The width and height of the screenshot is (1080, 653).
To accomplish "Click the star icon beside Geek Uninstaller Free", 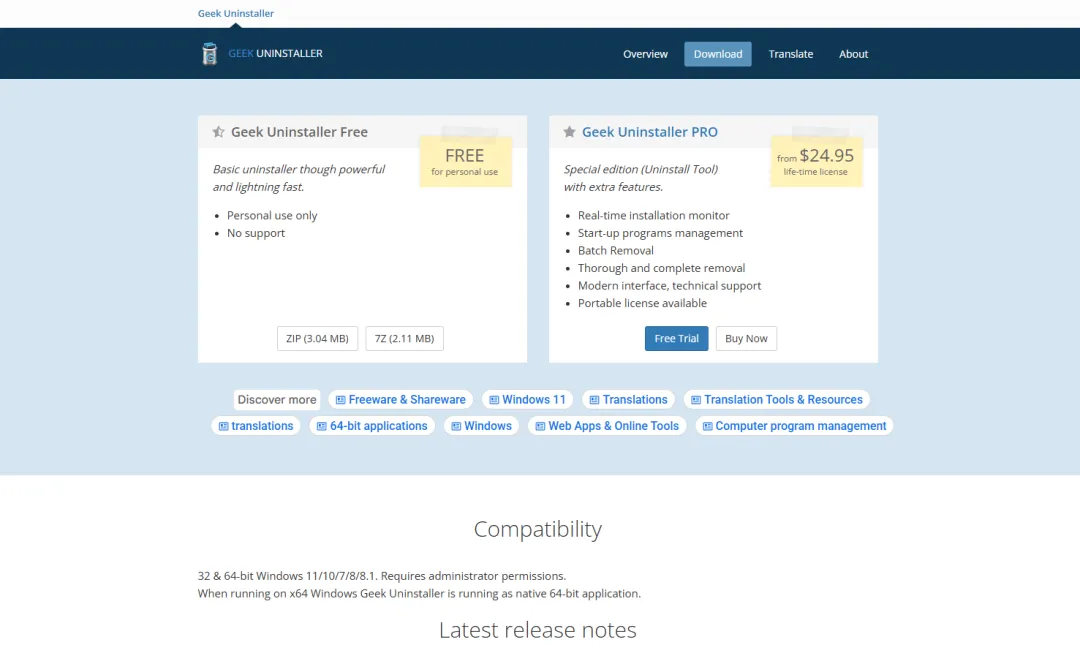I will pos(218,132).
